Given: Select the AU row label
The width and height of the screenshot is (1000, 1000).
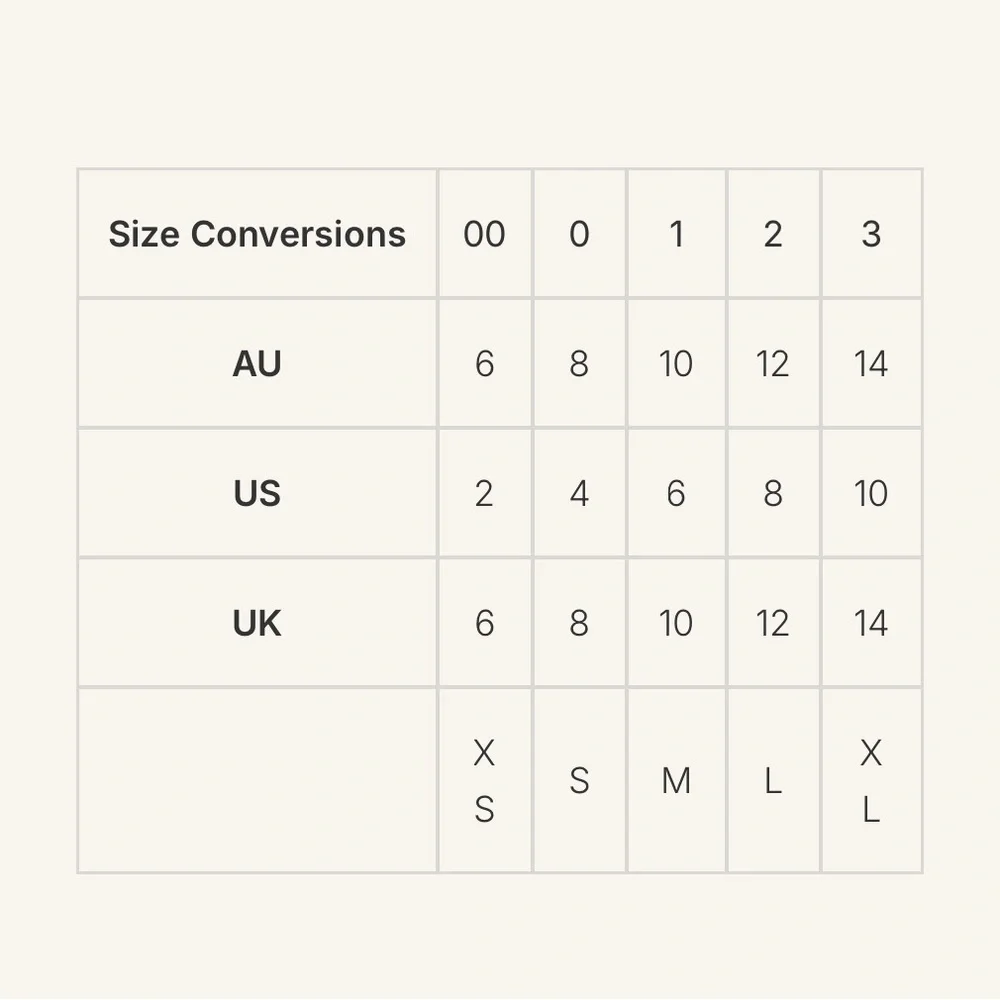Looking at the screenshot, I should click(x=257, y=364).
